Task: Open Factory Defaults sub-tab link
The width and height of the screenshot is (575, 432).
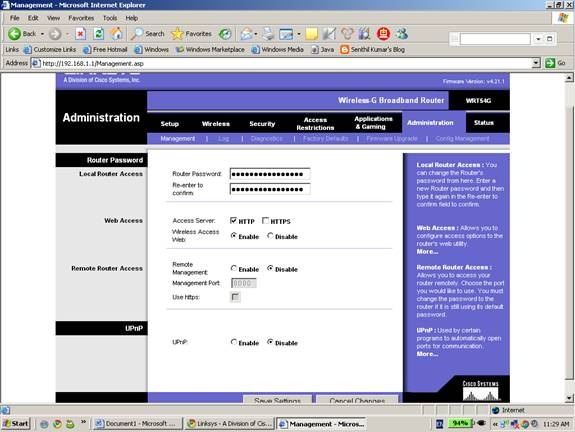Action: (x=326, y=139)
